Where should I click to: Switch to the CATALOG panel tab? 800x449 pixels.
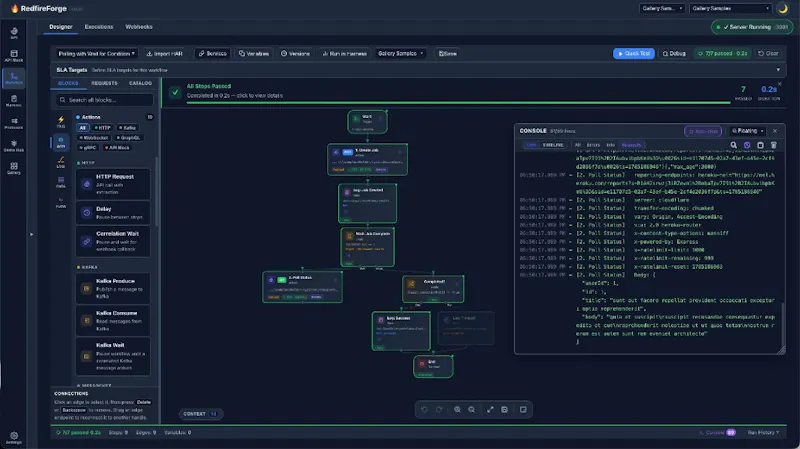[140, 83]
